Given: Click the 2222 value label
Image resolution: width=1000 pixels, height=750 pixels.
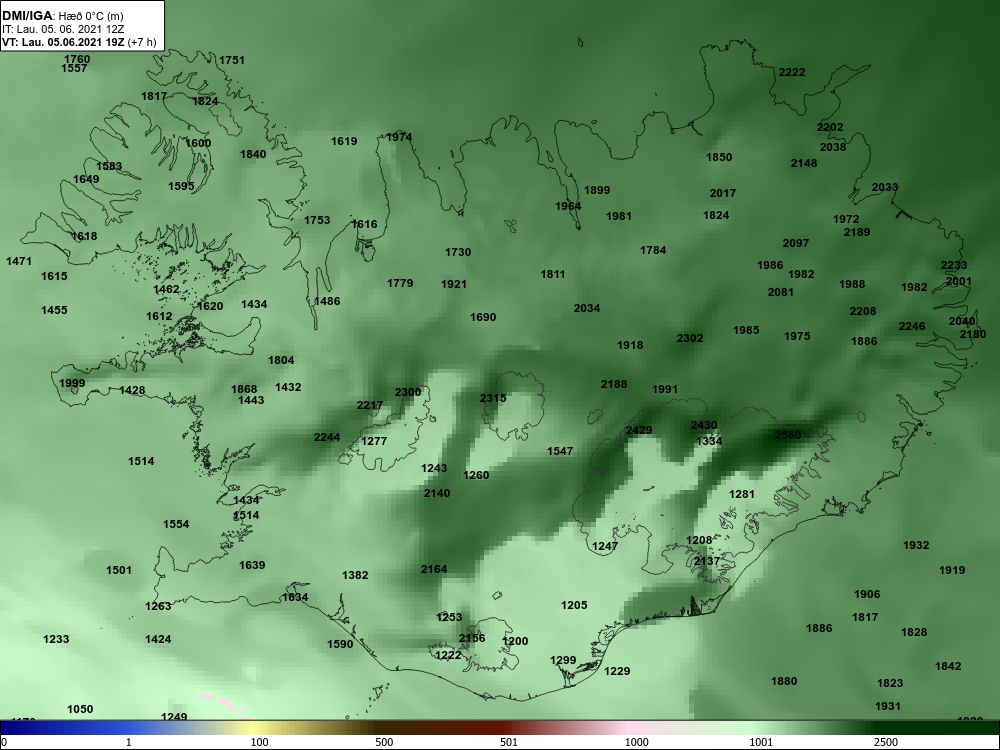Looking at the screenshot, I should pos(792,73).
